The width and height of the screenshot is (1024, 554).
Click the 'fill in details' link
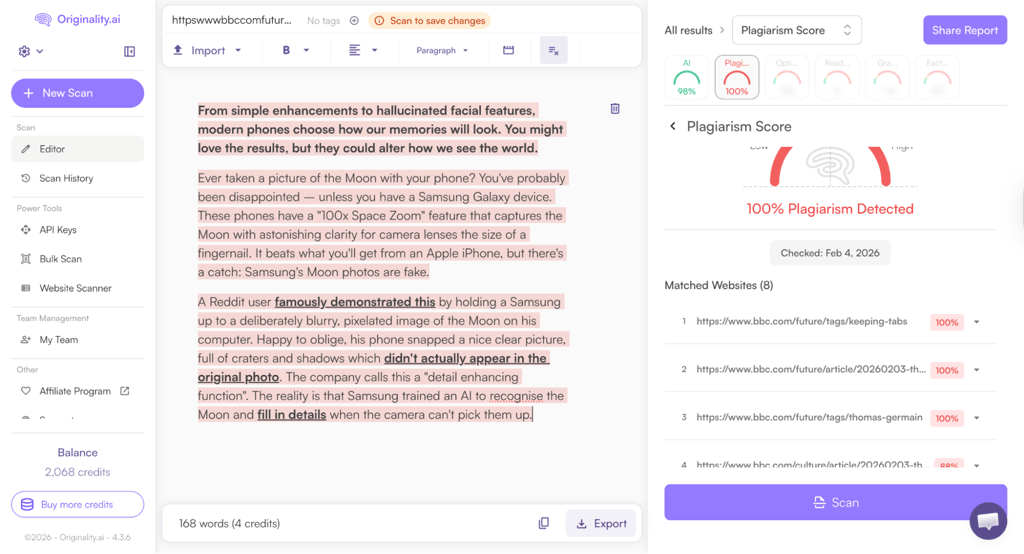tap(291, 414)
